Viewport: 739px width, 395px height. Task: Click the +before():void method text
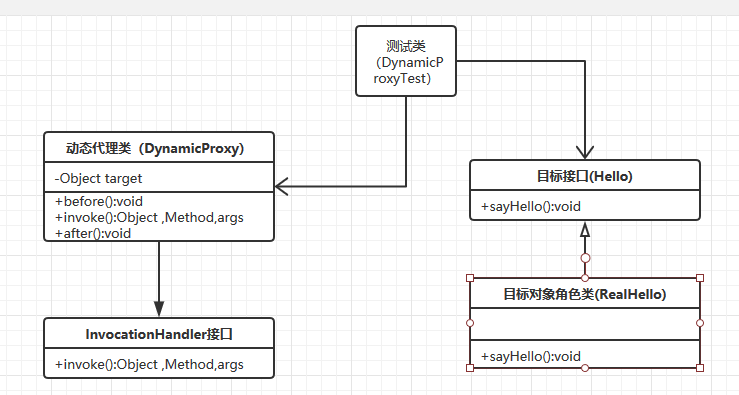tap(99, 201)
